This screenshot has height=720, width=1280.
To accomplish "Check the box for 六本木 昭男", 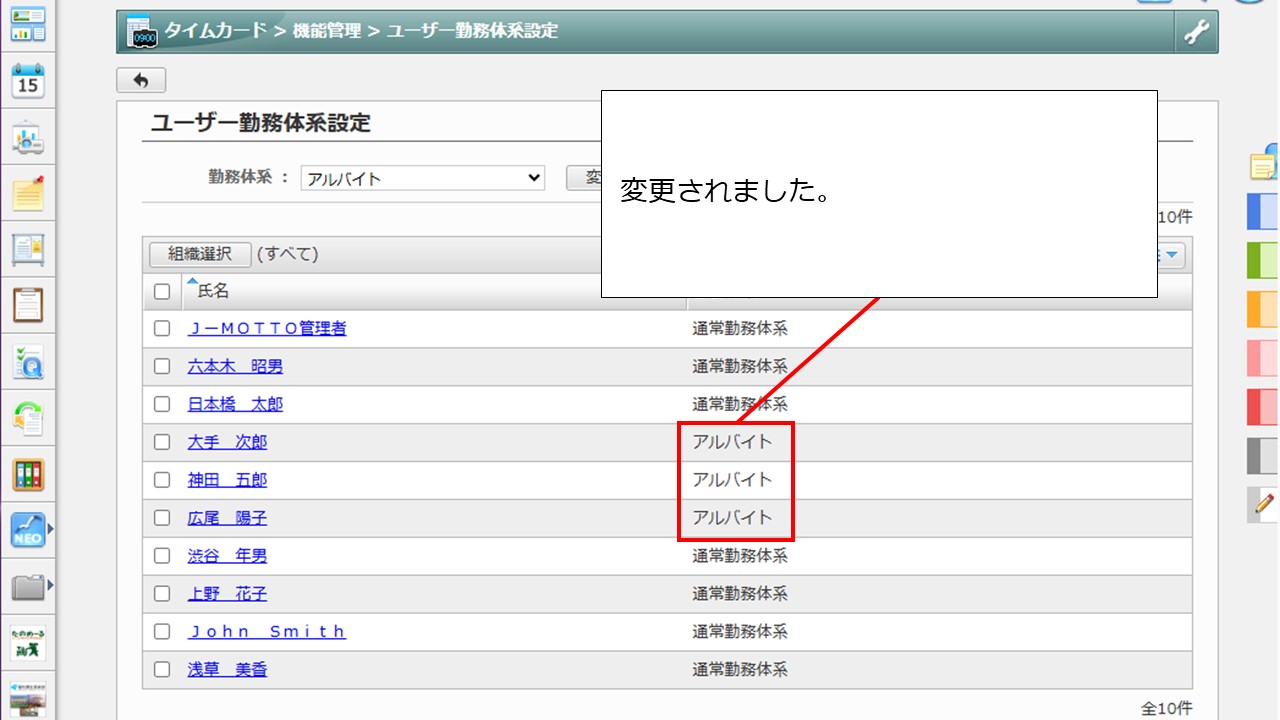I will tap(162, 366).
